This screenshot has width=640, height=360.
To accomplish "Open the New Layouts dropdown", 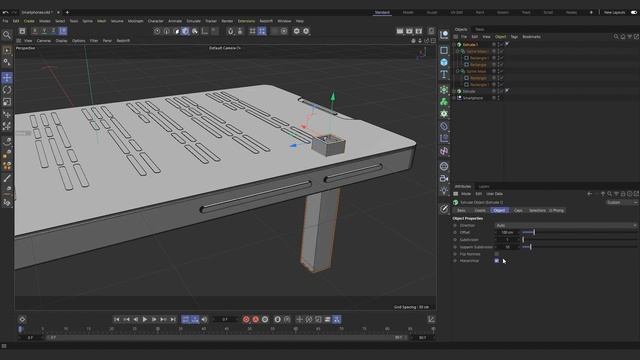I will click(614, 12).
